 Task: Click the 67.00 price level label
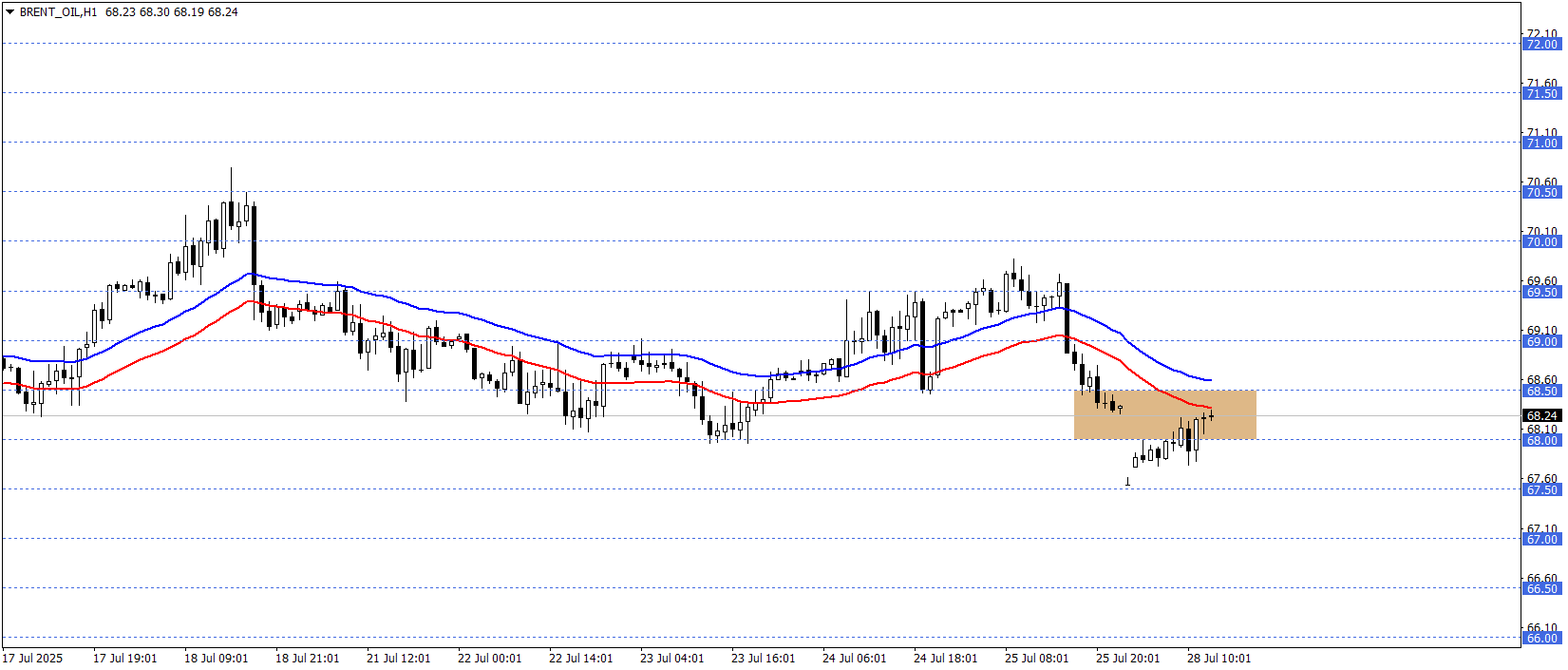(x=1542, y=539)
